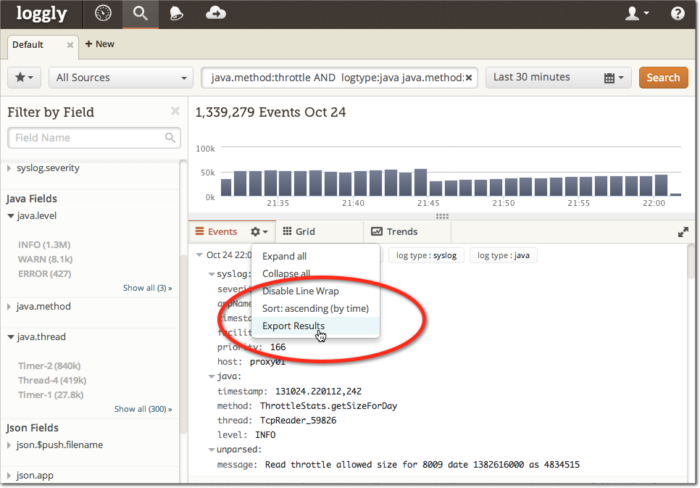Switch to the Trends tab

tap(394, 231)
